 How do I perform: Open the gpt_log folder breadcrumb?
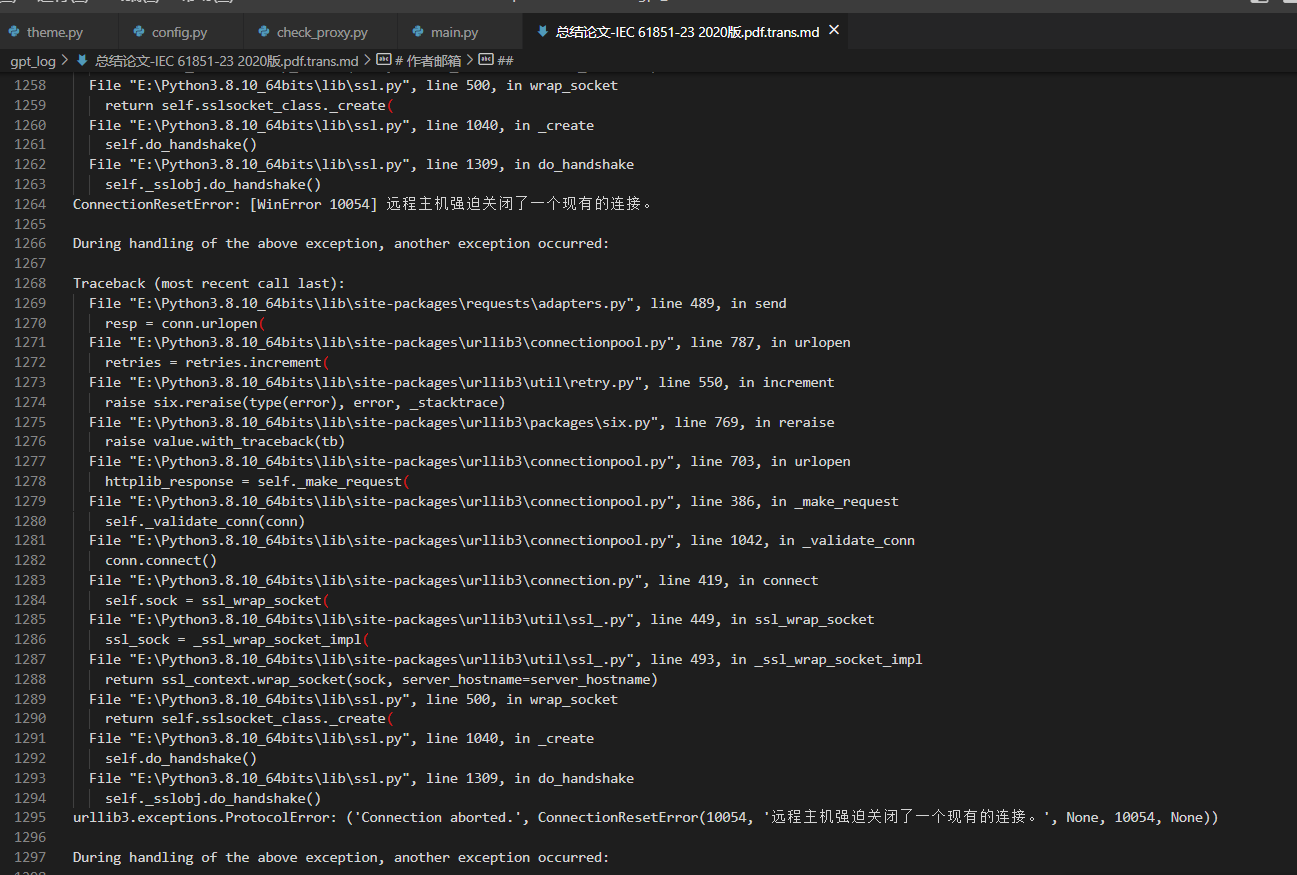(x=33, y=61)
